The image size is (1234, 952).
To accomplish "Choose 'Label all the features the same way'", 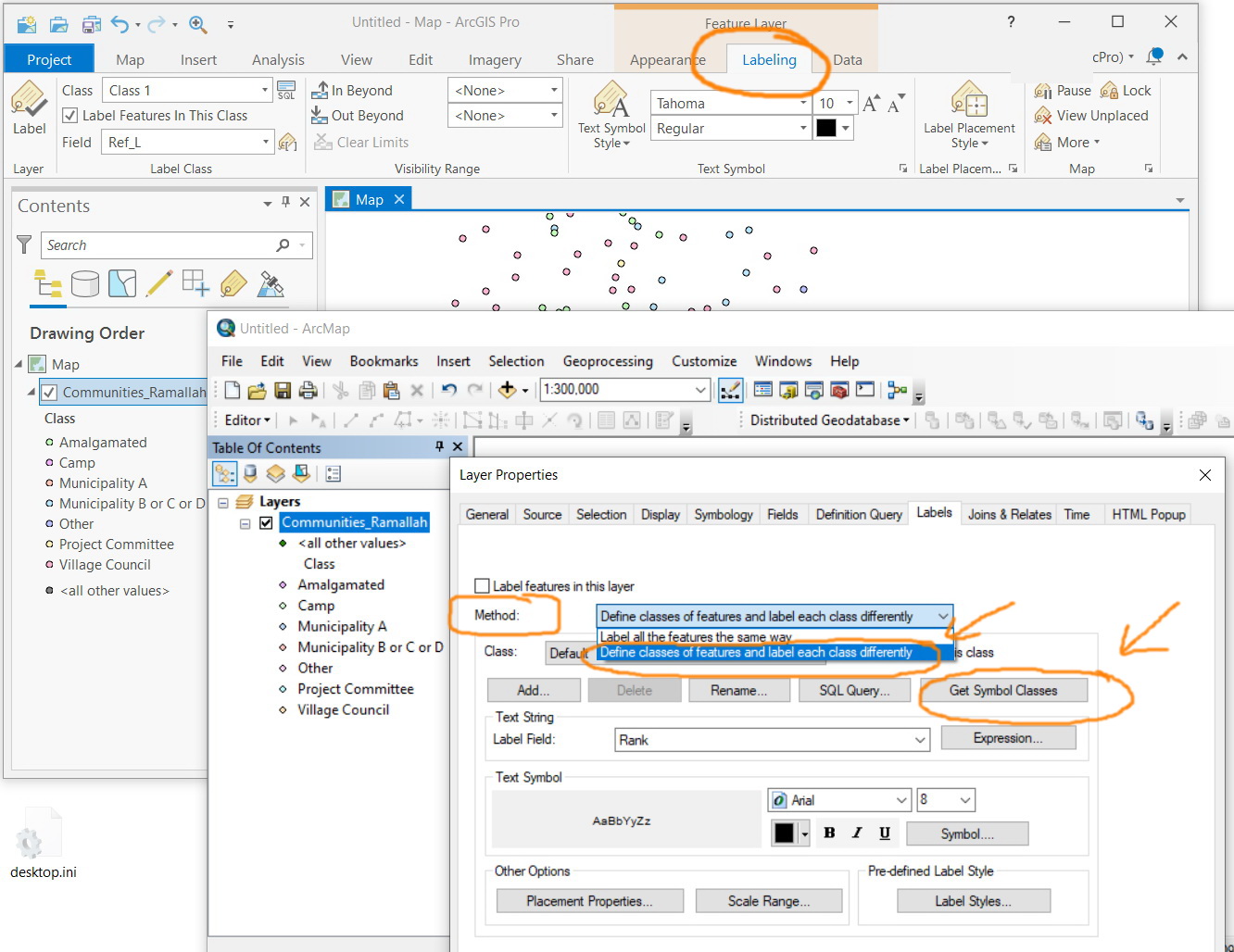I will pos(696,637).
